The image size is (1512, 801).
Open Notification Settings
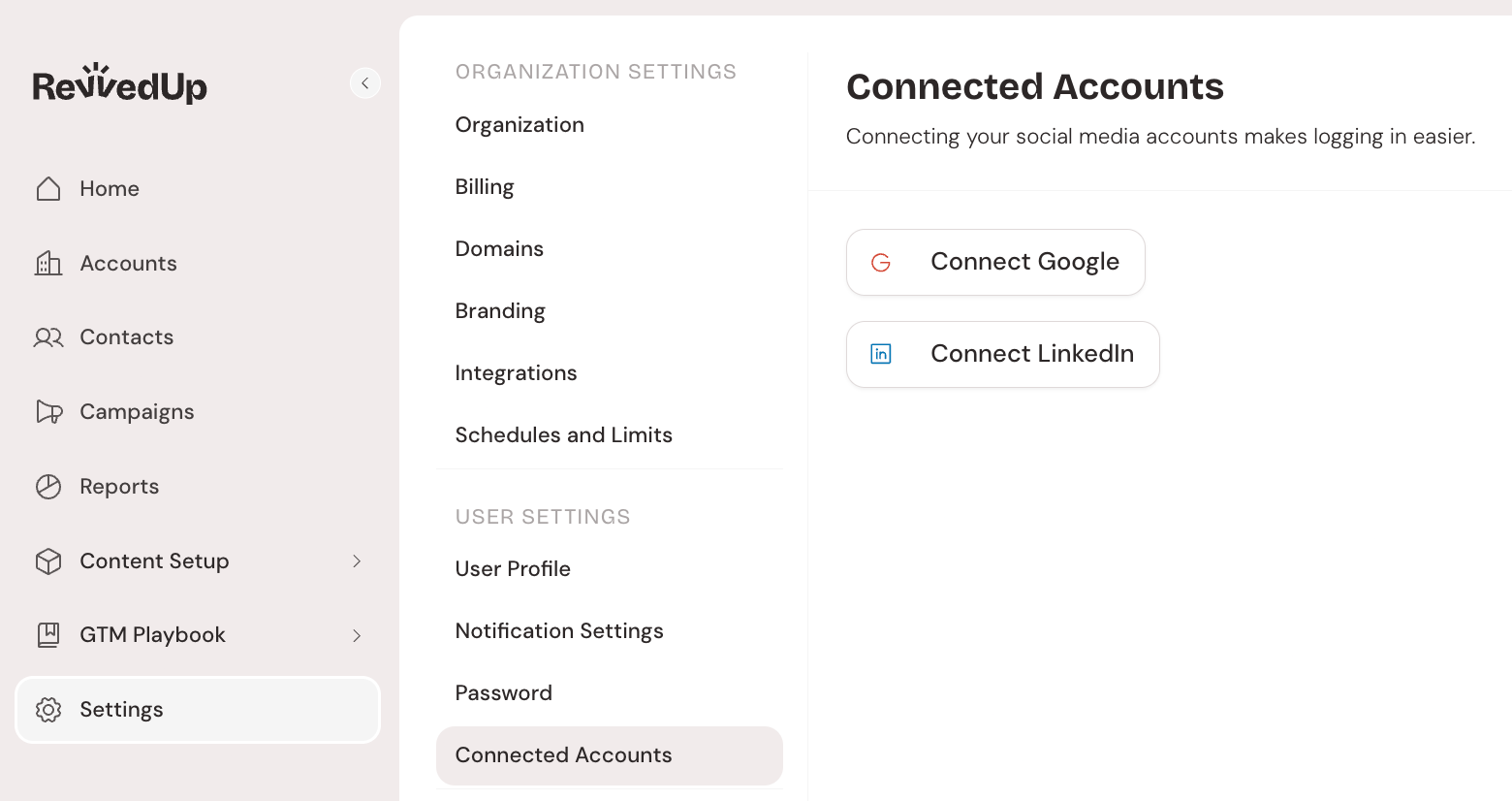559,631
